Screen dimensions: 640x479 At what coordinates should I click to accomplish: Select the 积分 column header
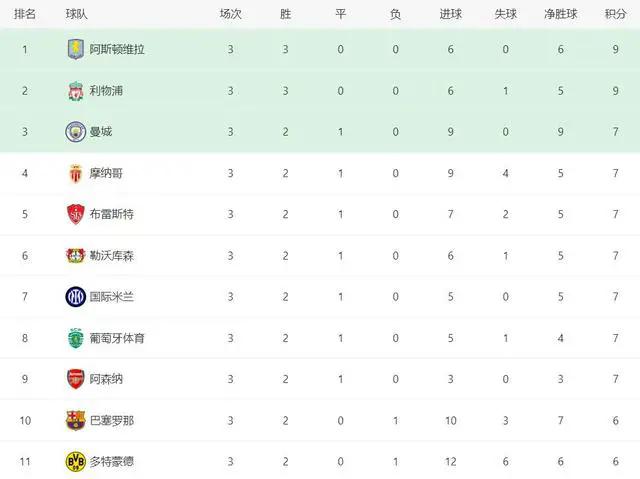616,14
